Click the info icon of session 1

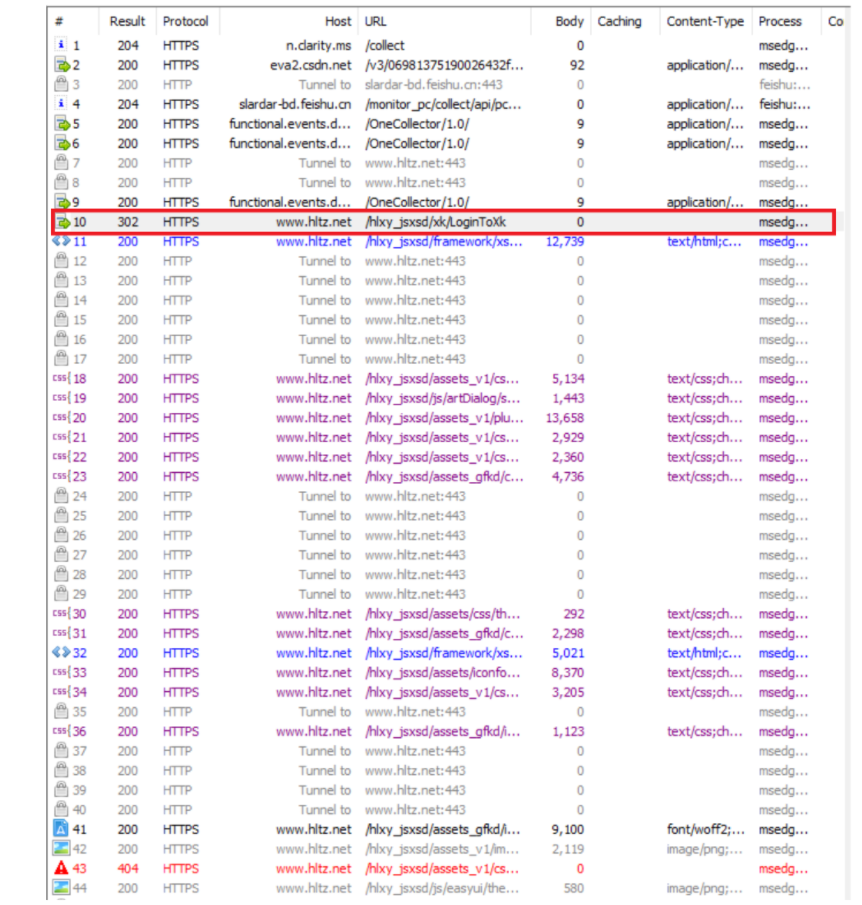[61, 44]
